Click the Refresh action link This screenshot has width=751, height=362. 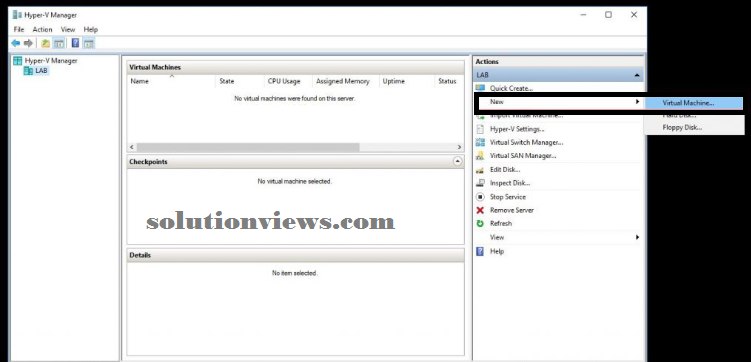(x=501, y=224)
